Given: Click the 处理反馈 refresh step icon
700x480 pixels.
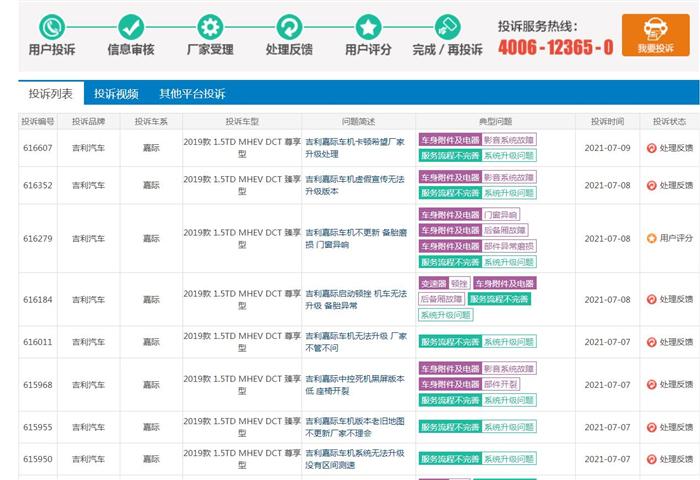Looking at the screenshot, I should coord(289,27).
